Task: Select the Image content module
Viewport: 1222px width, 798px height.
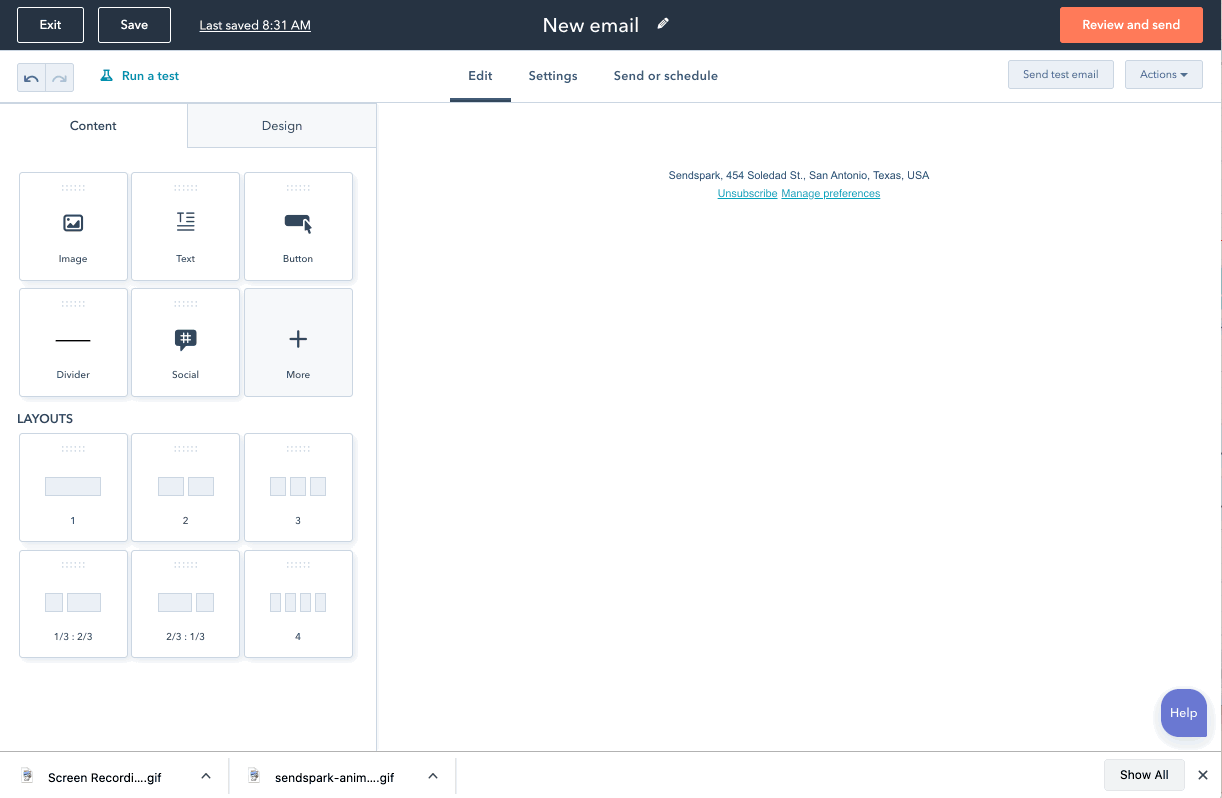Action: click(73, 226)
